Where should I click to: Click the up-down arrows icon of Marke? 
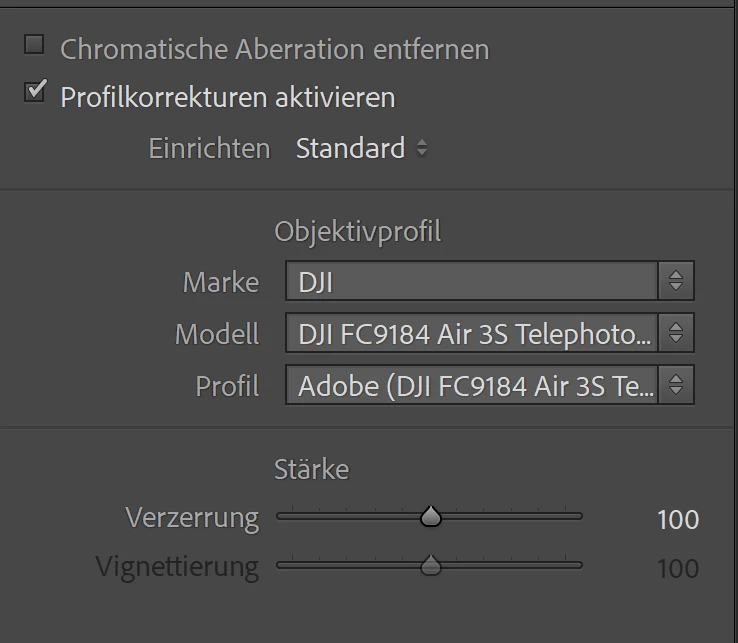676,282
